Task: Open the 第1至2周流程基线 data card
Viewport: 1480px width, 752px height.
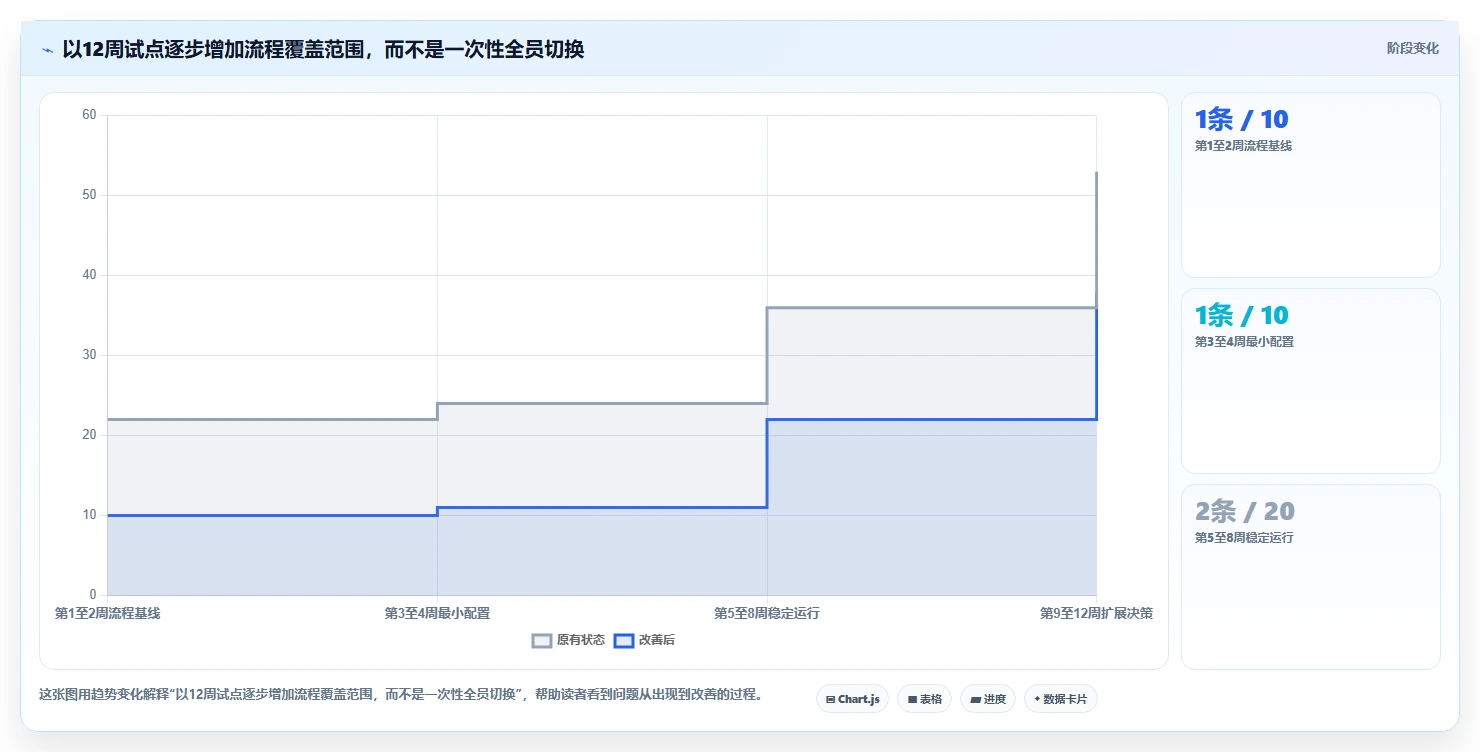Action: coord(1311,185)
